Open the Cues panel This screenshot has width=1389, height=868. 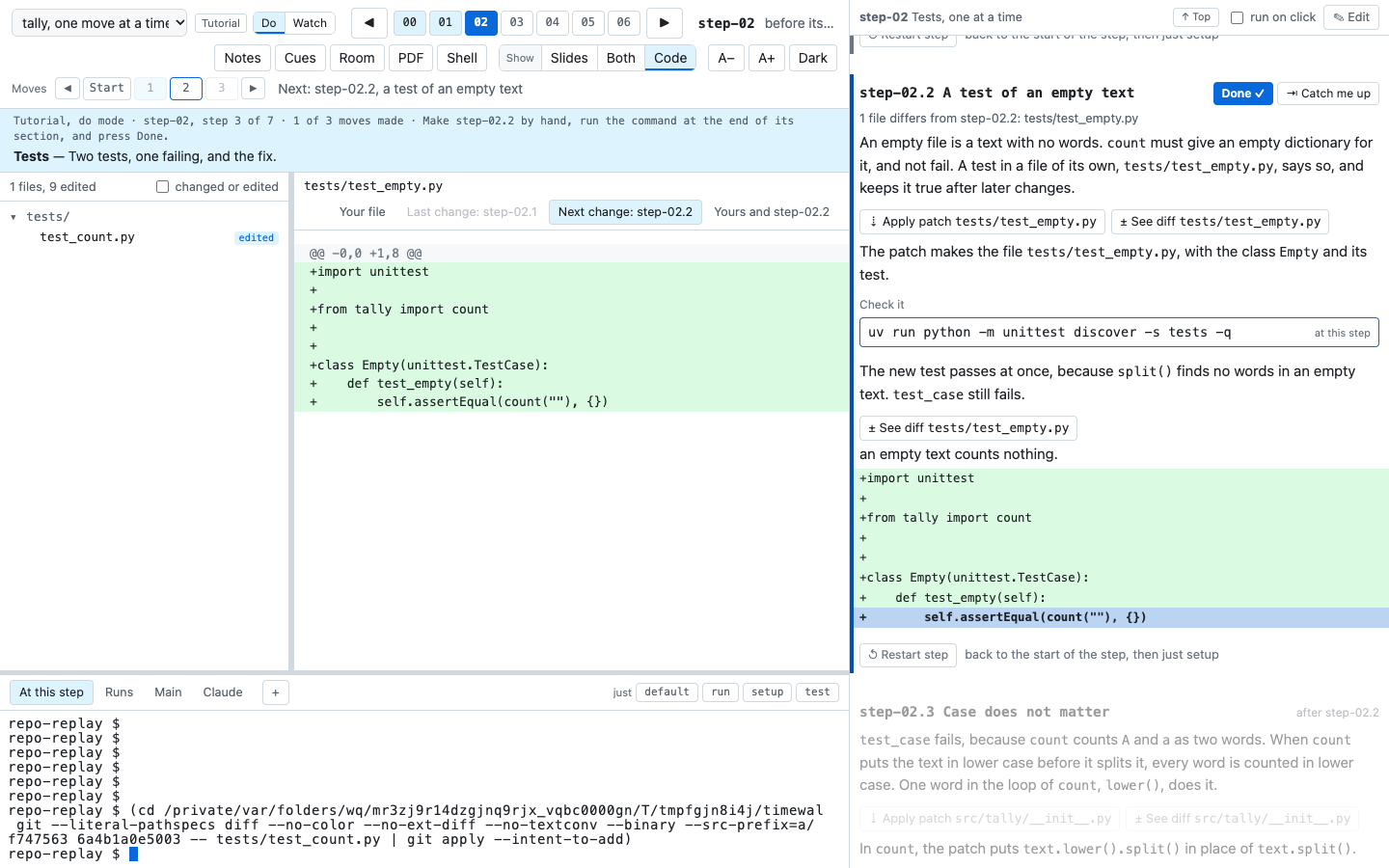pyautogui.click(x=300, y=58)
